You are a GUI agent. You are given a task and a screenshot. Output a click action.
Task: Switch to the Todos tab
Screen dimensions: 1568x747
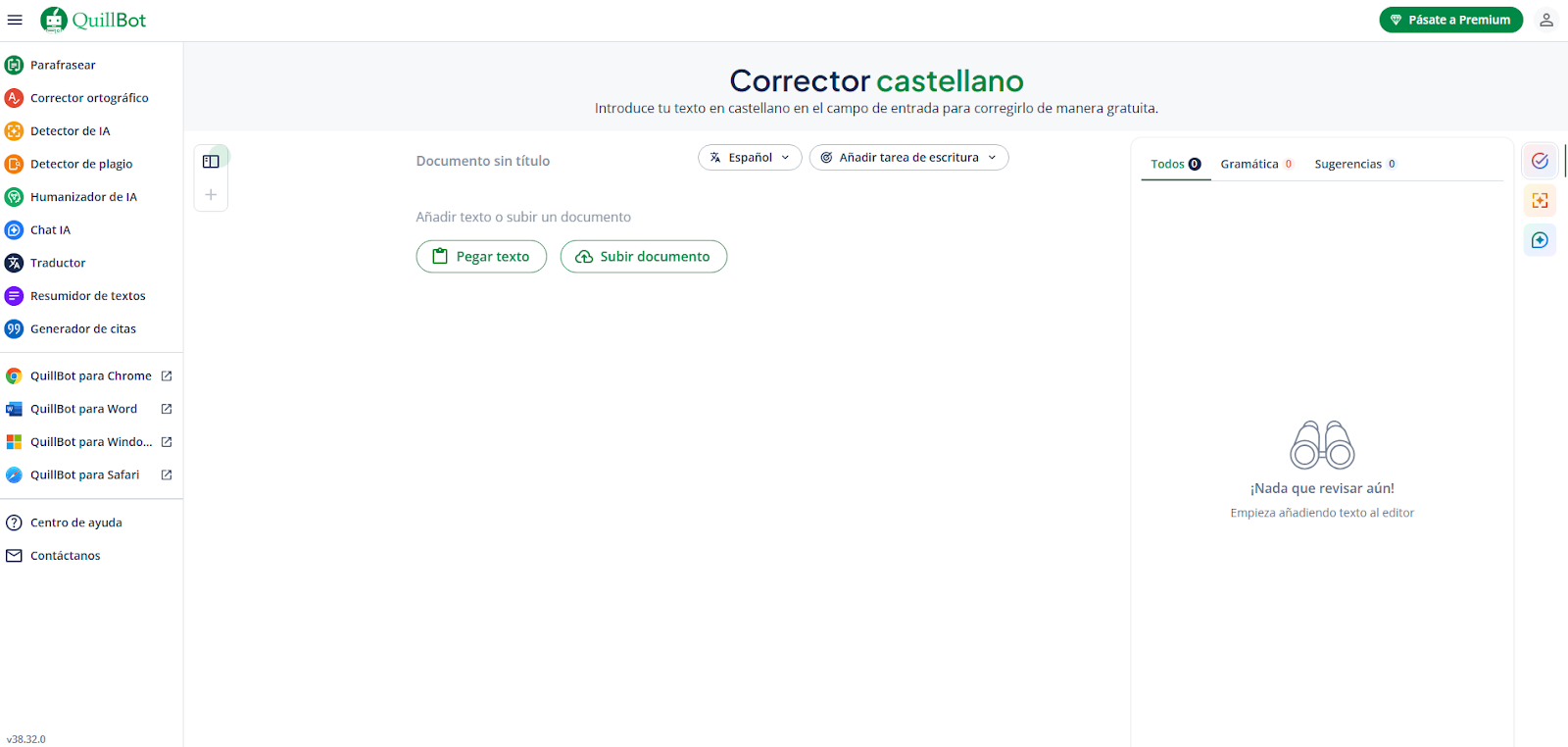[1176, 164]
